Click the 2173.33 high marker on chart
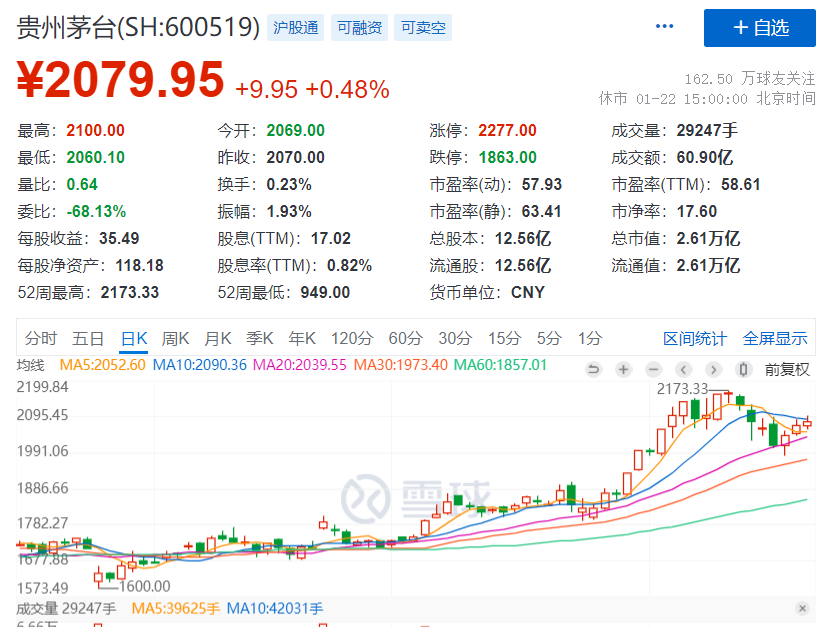 point(680,388)
